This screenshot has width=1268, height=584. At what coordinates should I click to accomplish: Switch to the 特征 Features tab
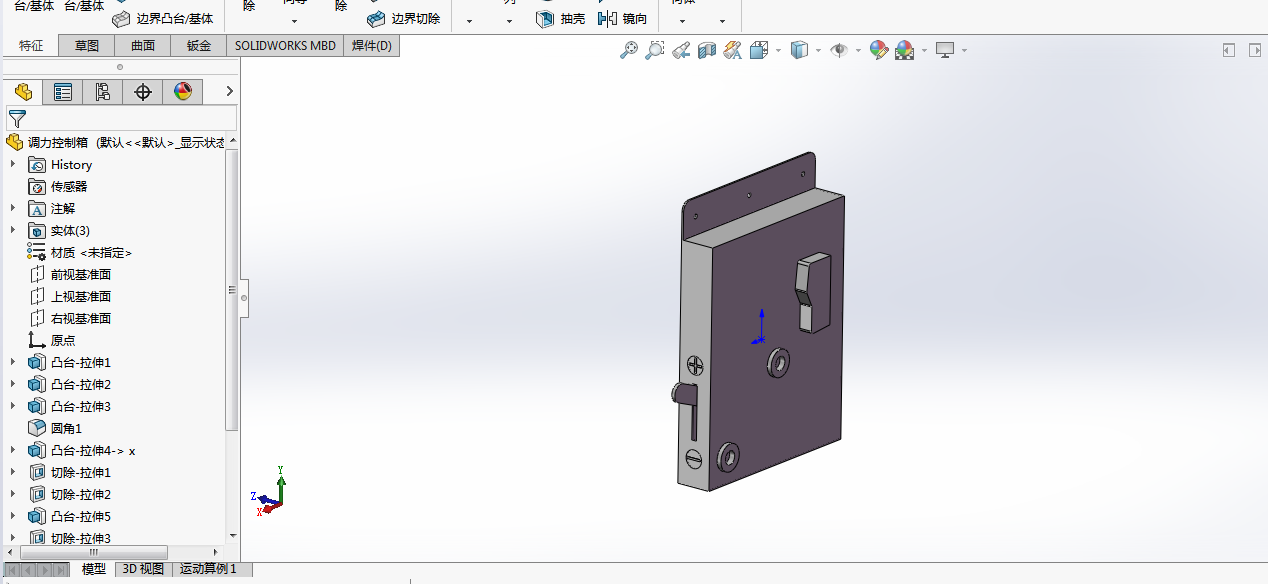tap(31, 45)
